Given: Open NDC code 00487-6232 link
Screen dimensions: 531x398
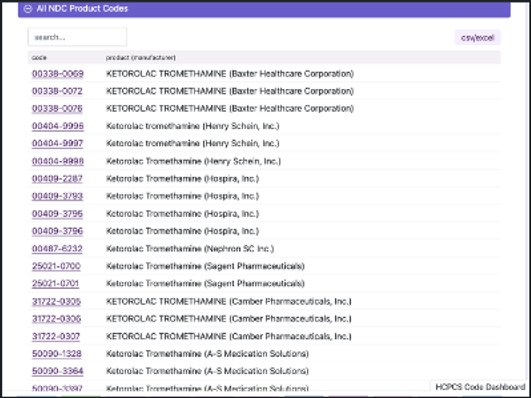Looking at the screenshot, I should coord(57,249).
